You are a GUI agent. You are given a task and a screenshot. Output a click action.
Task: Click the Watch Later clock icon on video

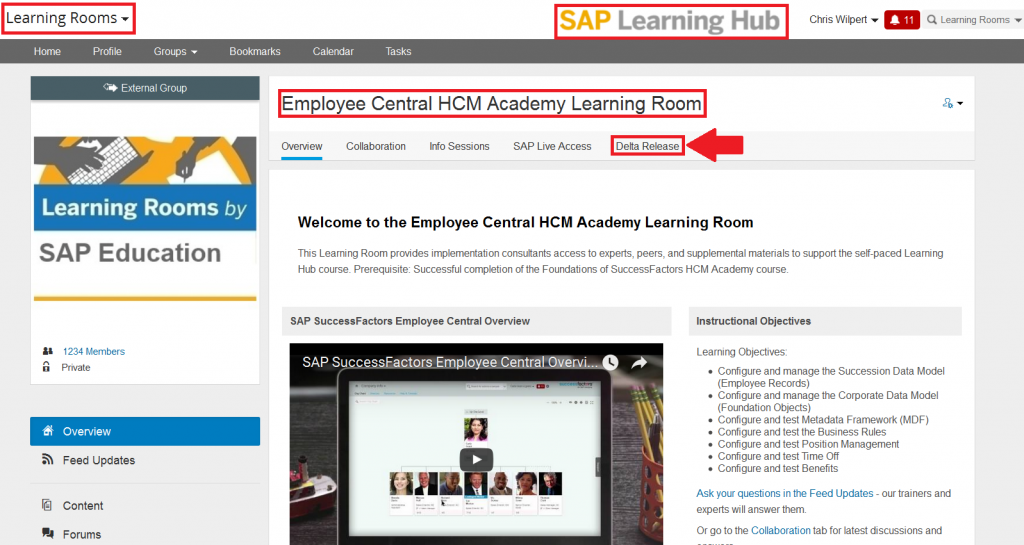(610, 362)
